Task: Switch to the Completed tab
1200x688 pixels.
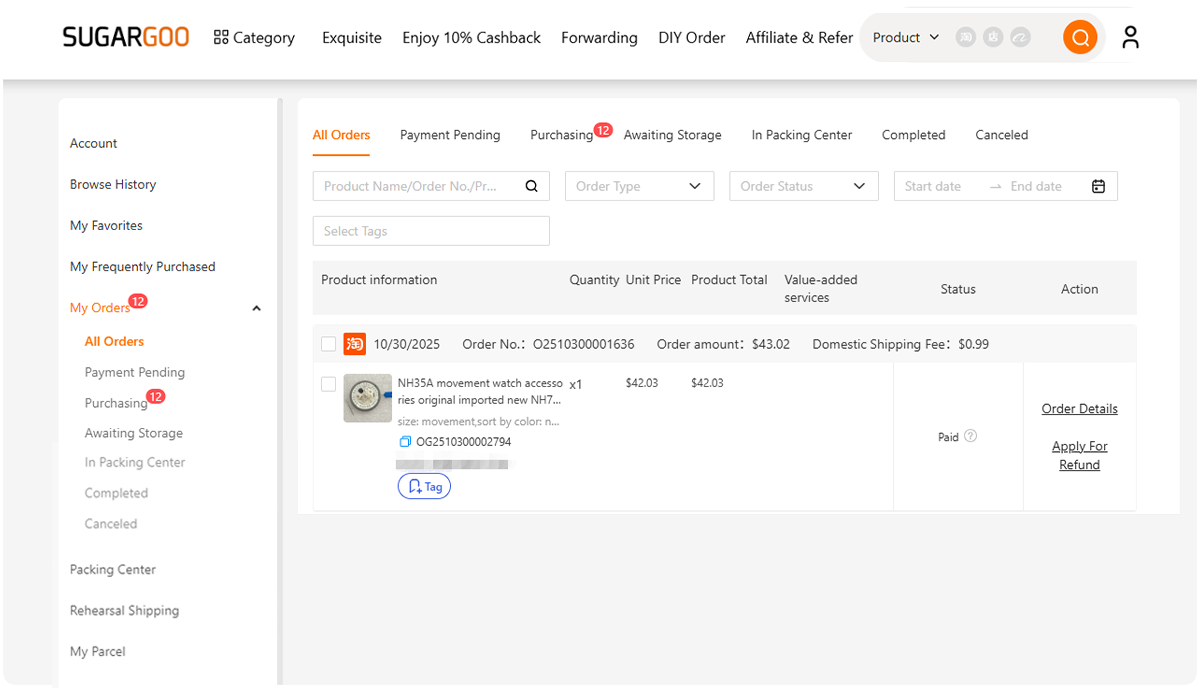Action: (913, 134)
